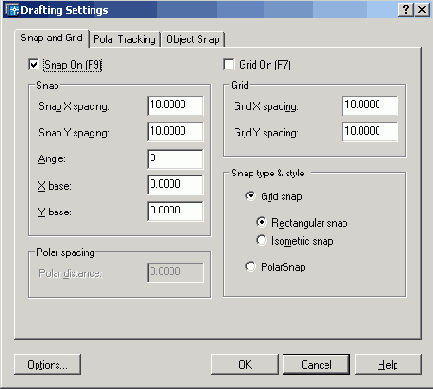Click the disabled Polar distance field

(175, 273)
